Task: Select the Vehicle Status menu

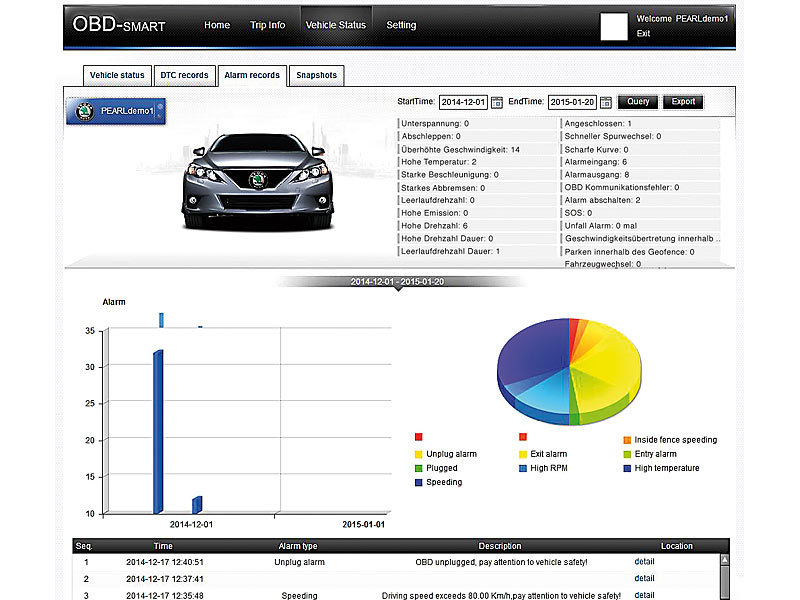Action: (x=336, y=25)
